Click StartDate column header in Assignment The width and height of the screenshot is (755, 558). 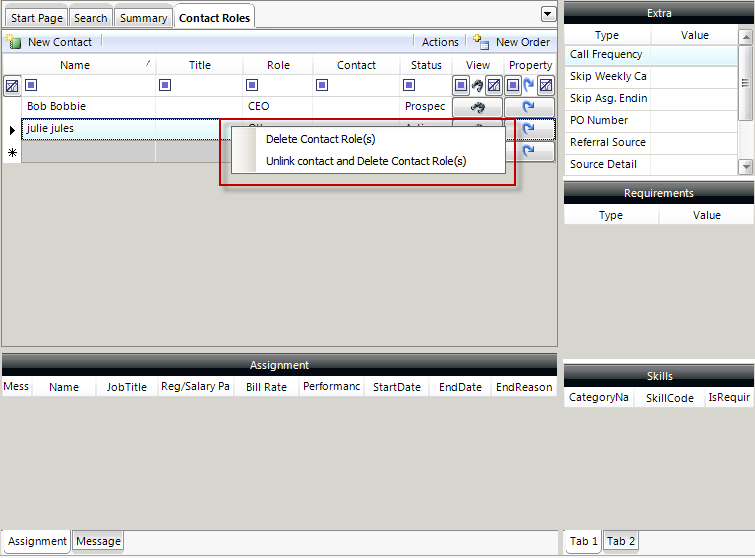click(397, 387)
